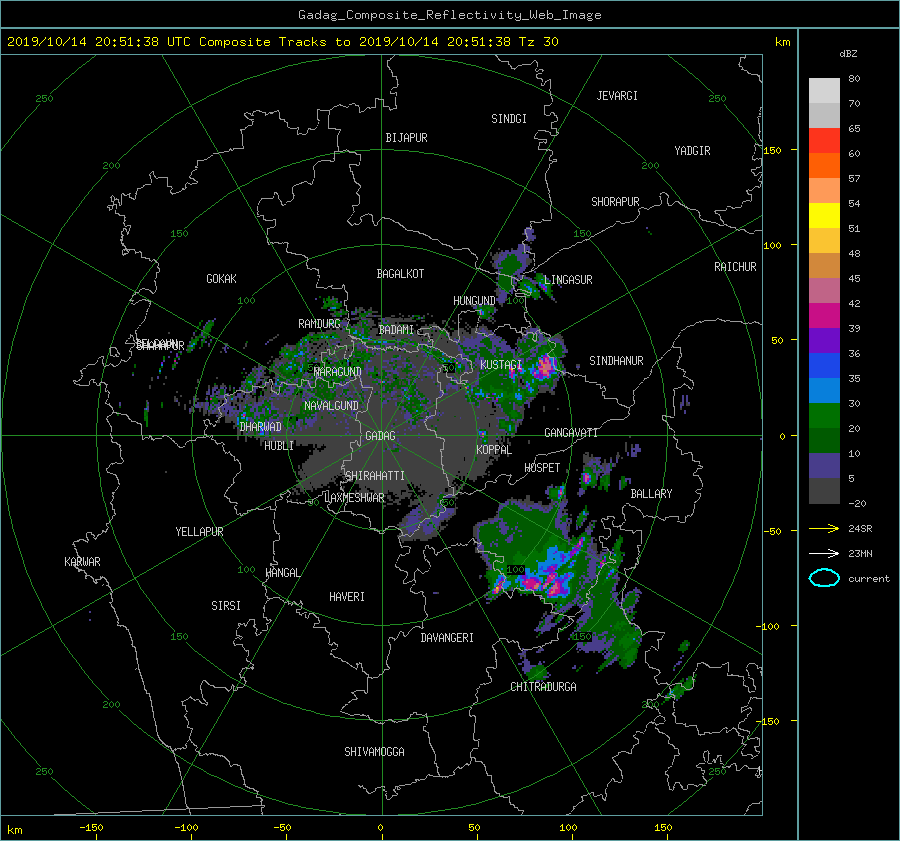Screen dimensions: 900x841
Task: Click the green echo cluster north of LINGASUR
Action: coord(513,262)
